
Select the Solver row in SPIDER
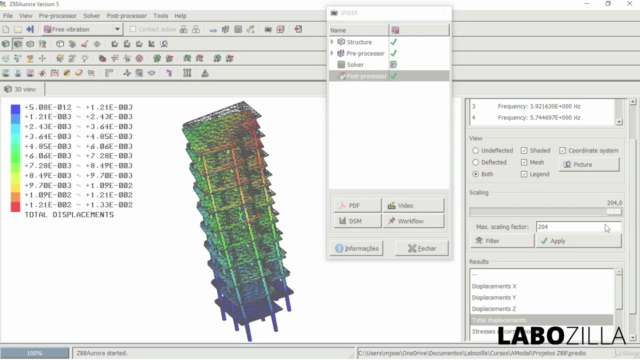389,64
